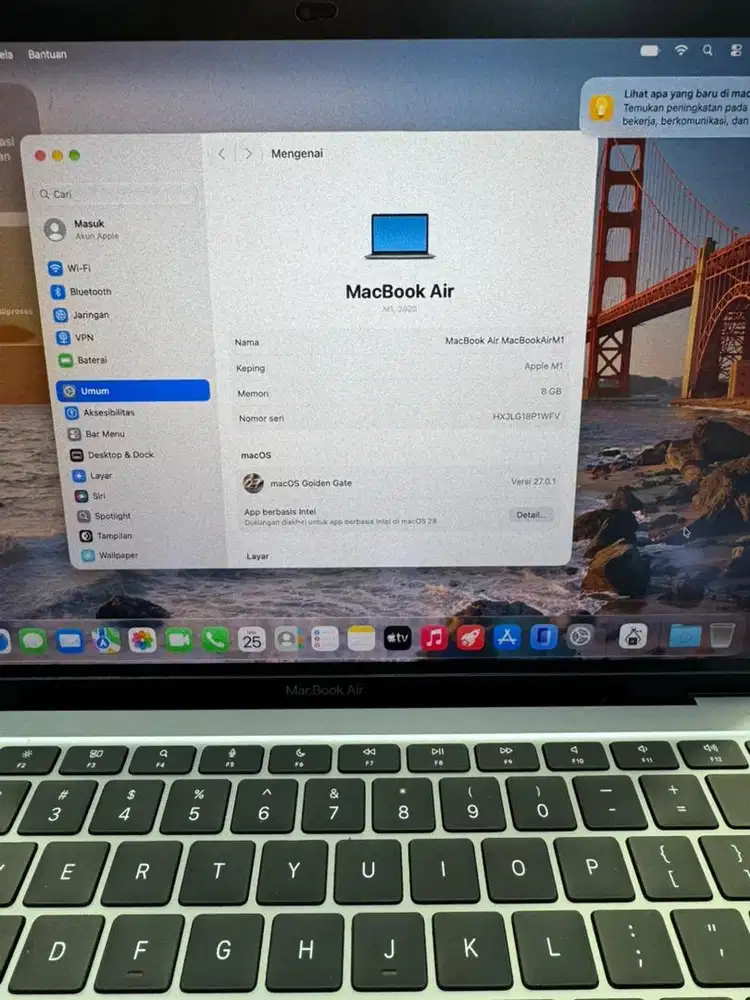Image resolution: width=750 pixels, height=1000 pixels.
Task: Go back with the left chevron
Action: click(x=221, y=154)
